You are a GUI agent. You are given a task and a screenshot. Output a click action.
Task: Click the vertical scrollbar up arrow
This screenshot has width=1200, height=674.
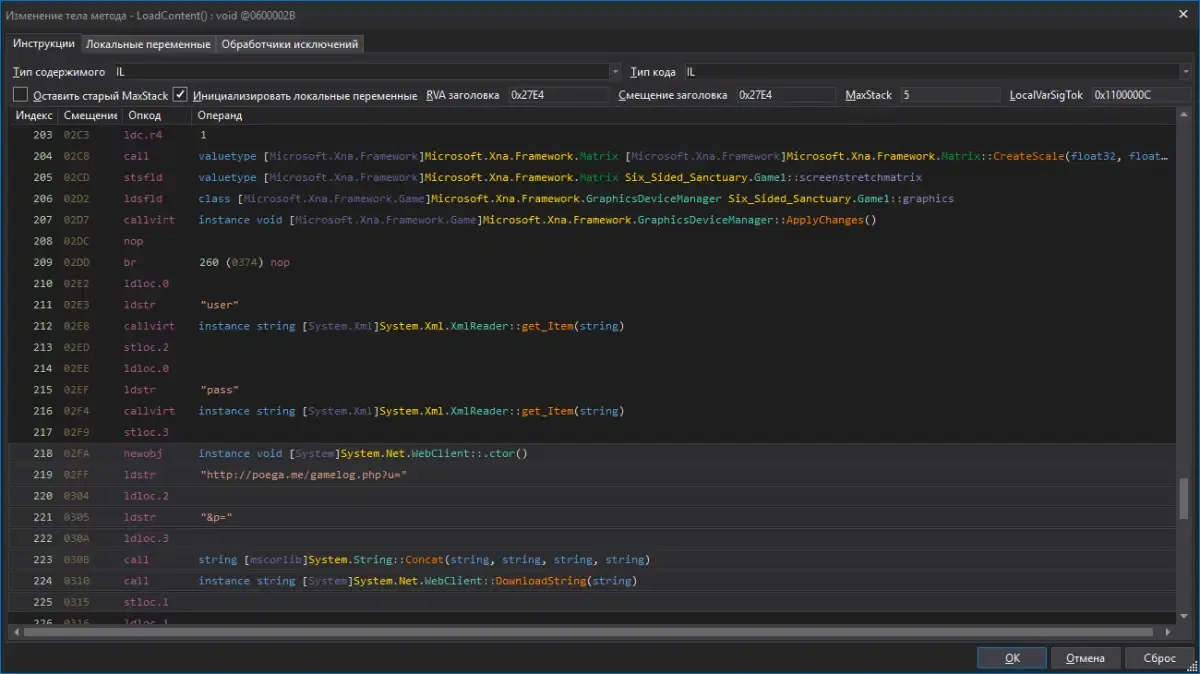tap(1185, 116)
